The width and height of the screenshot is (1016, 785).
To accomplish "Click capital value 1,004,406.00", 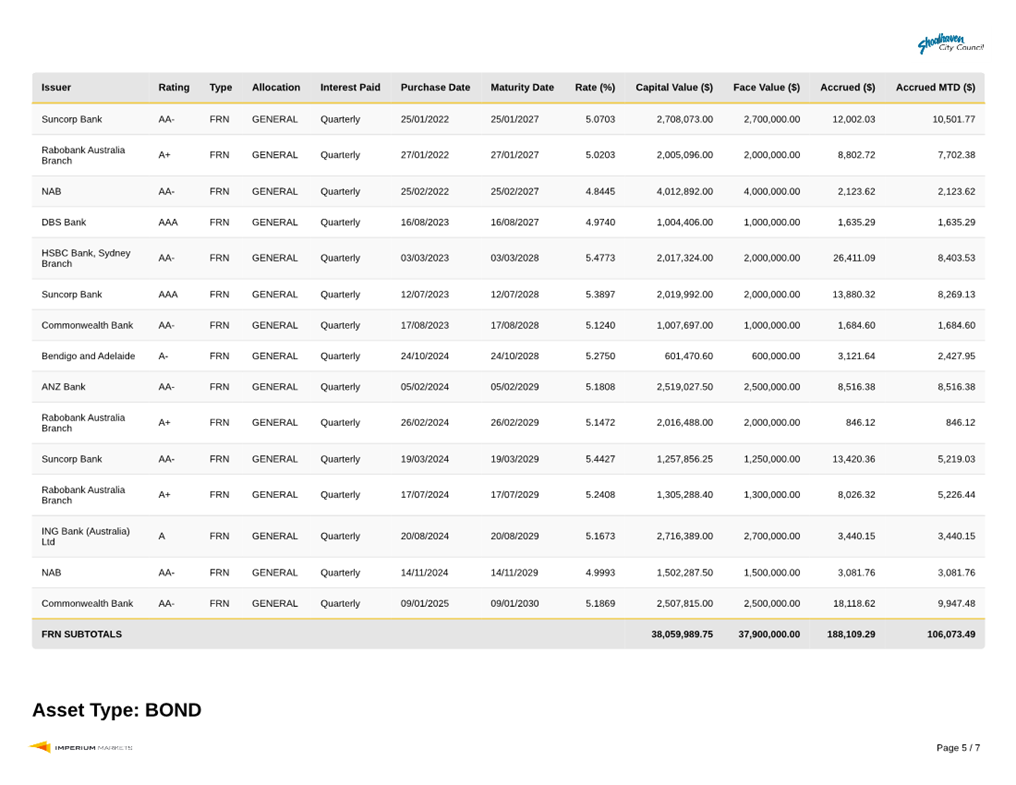I will coord(684,222).
